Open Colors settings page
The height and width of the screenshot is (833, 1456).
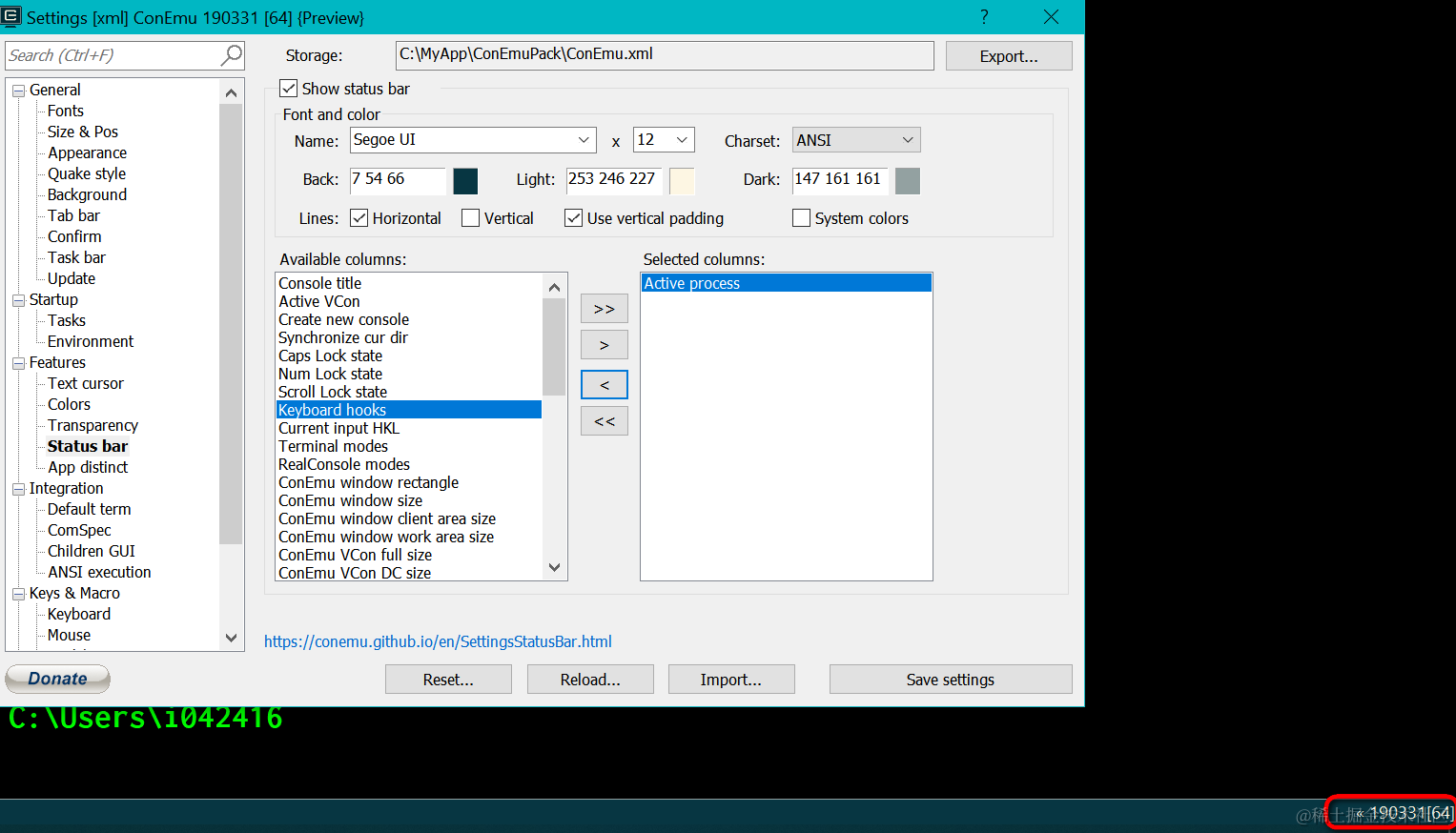[x=69, y=404]
